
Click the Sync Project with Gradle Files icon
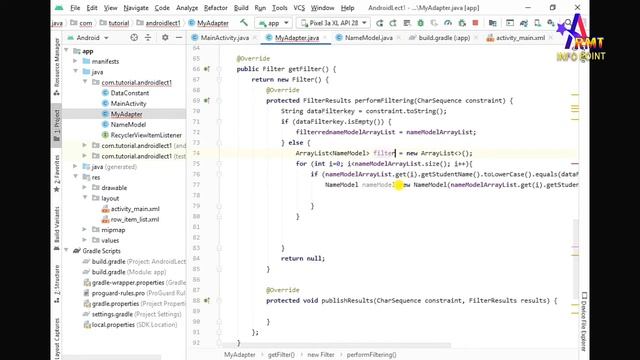click(x=524, y=23)
